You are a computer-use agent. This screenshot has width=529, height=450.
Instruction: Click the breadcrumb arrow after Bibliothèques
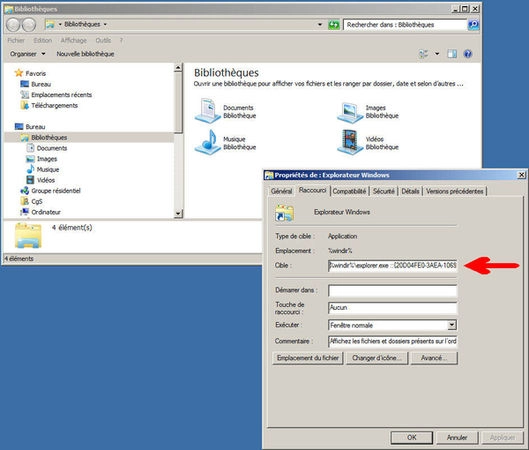(x=105, y=24)
